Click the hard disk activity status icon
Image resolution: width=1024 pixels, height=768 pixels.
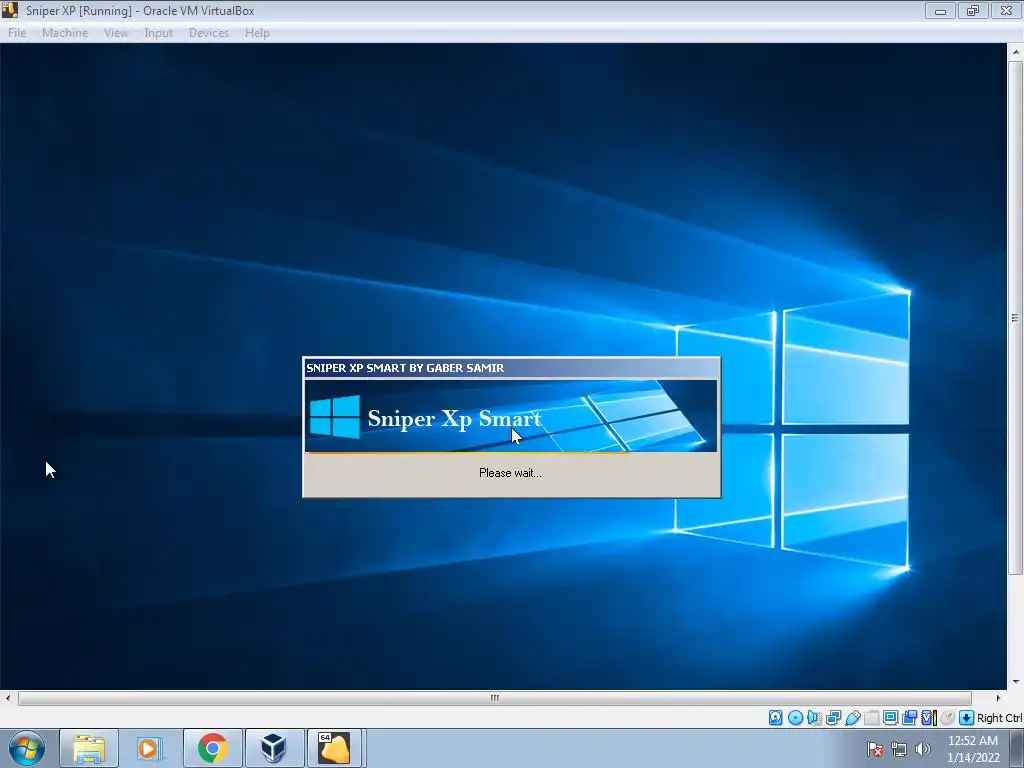pos(775,718)
